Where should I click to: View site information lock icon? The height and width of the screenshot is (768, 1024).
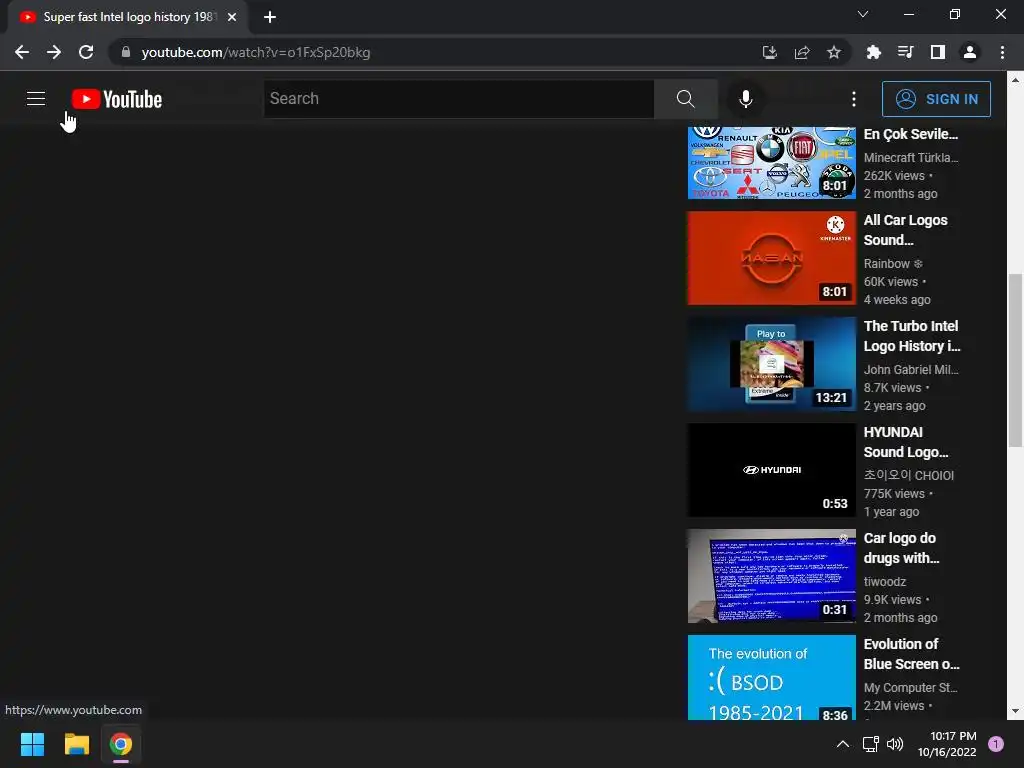pyautogui.click(x=126, y=52)
